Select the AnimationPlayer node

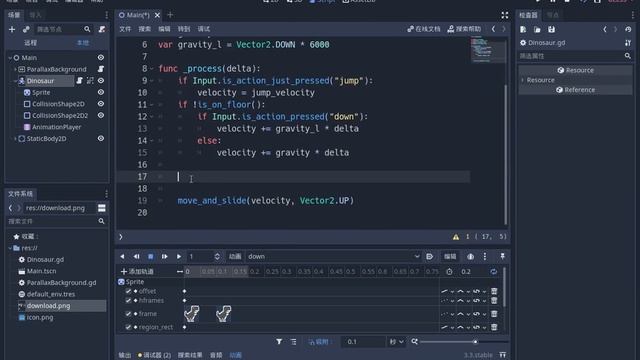(x=56, y=127)
